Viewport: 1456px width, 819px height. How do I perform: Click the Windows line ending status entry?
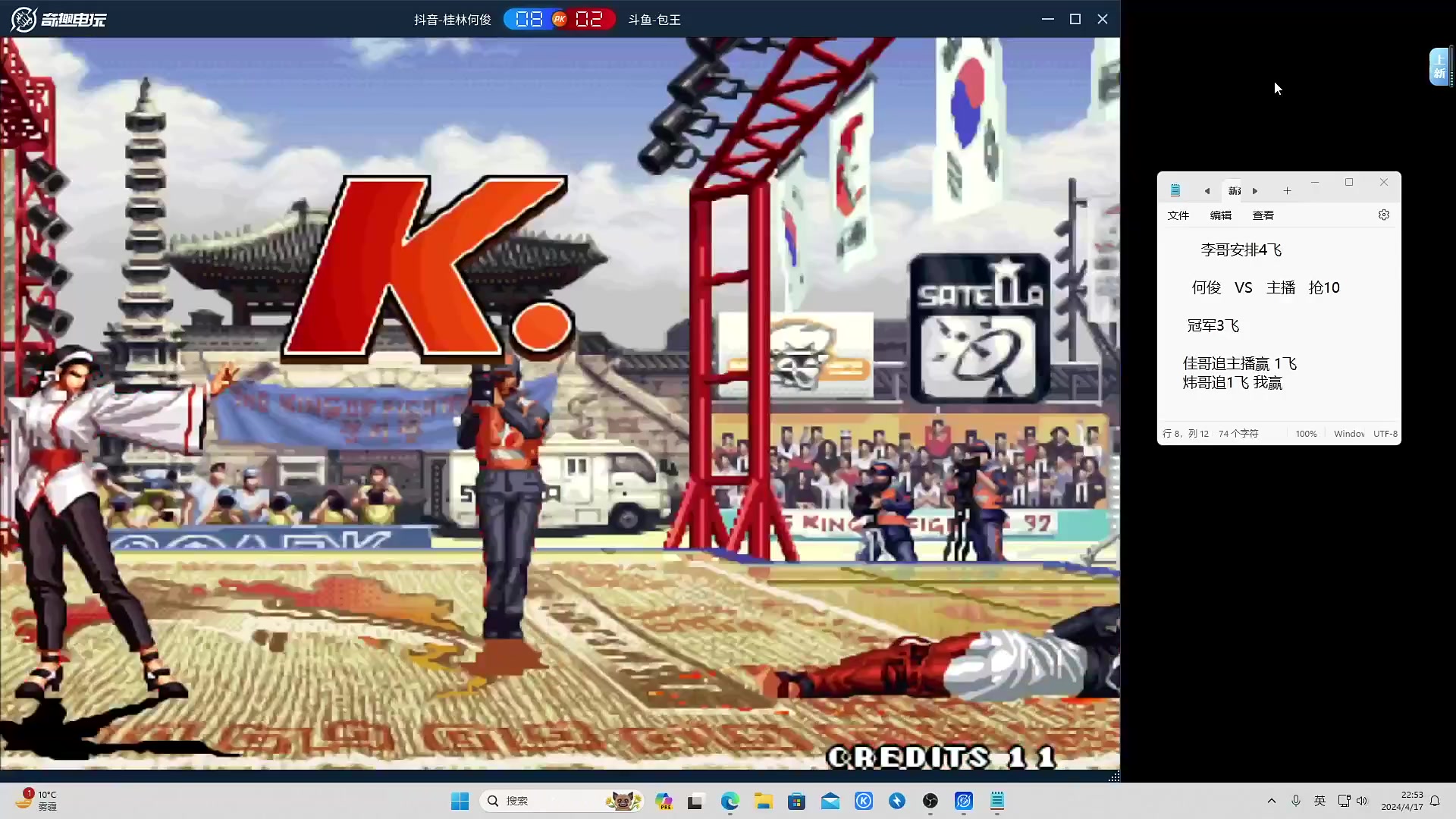tap(1349, 434)
